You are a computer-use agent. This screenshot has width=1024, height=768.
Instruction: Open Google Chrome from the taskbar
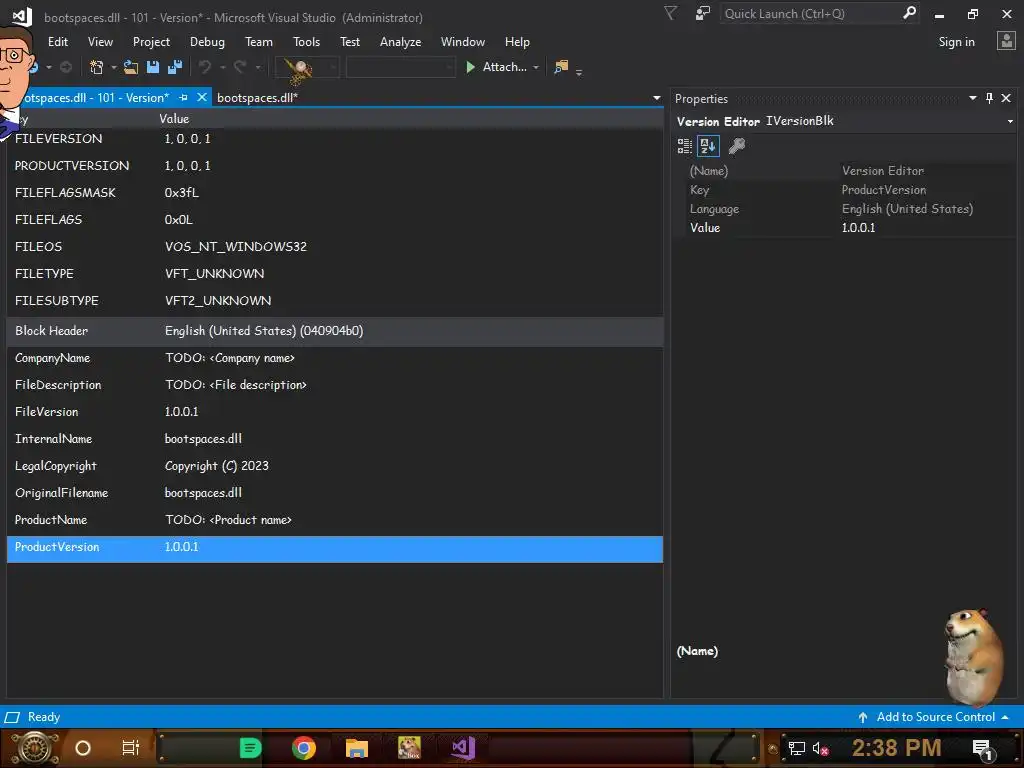coord(304,748)
